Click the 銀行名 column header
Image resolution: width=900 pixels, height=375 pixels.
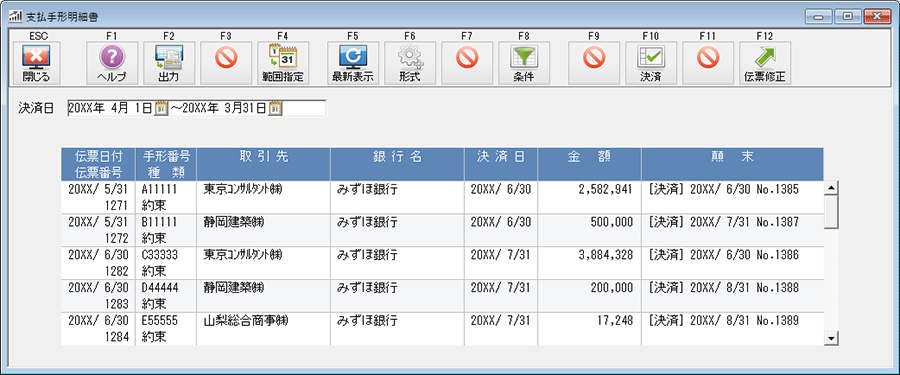[397, 164]
